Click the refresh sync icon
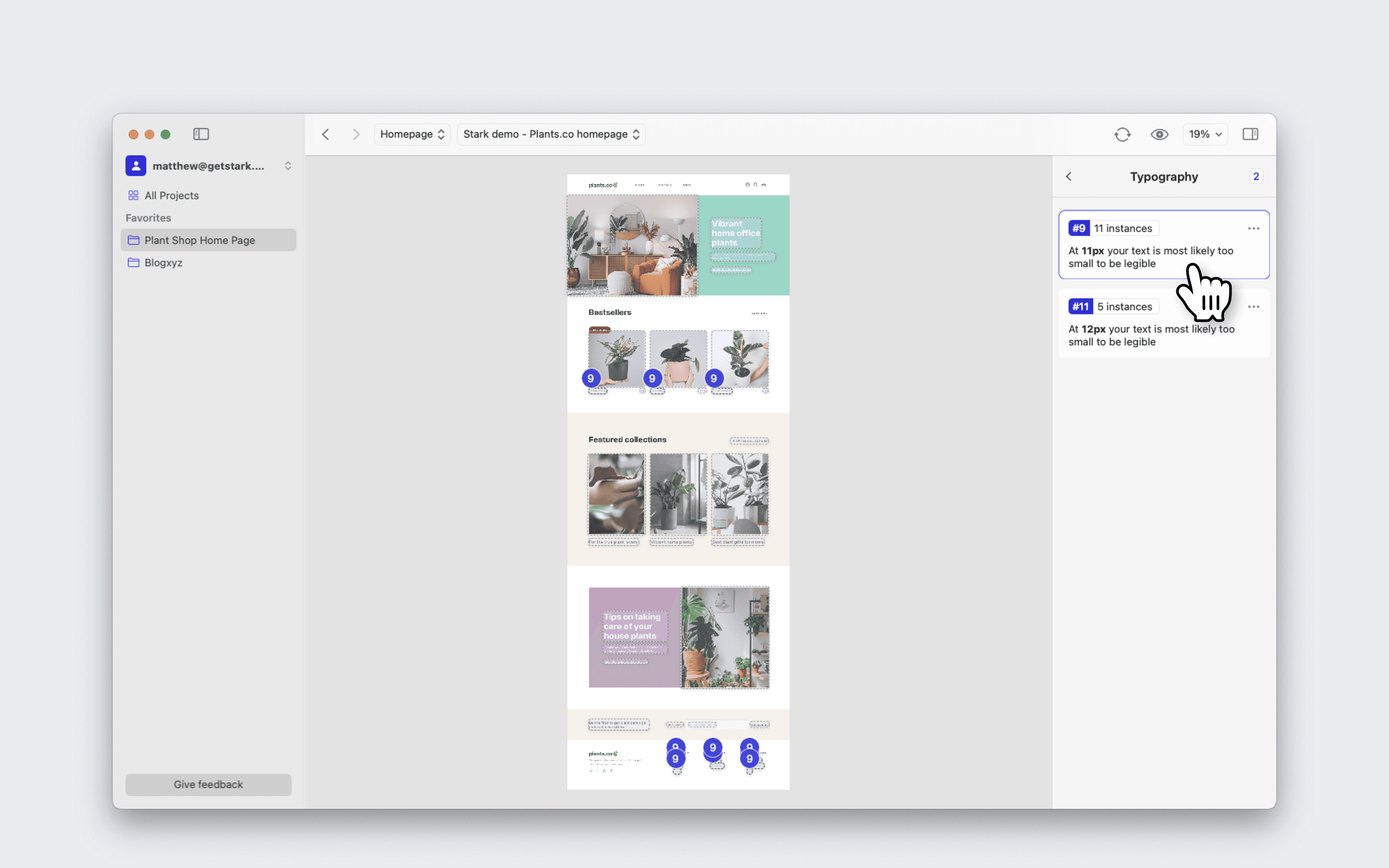 click(x=1122, y=134)
